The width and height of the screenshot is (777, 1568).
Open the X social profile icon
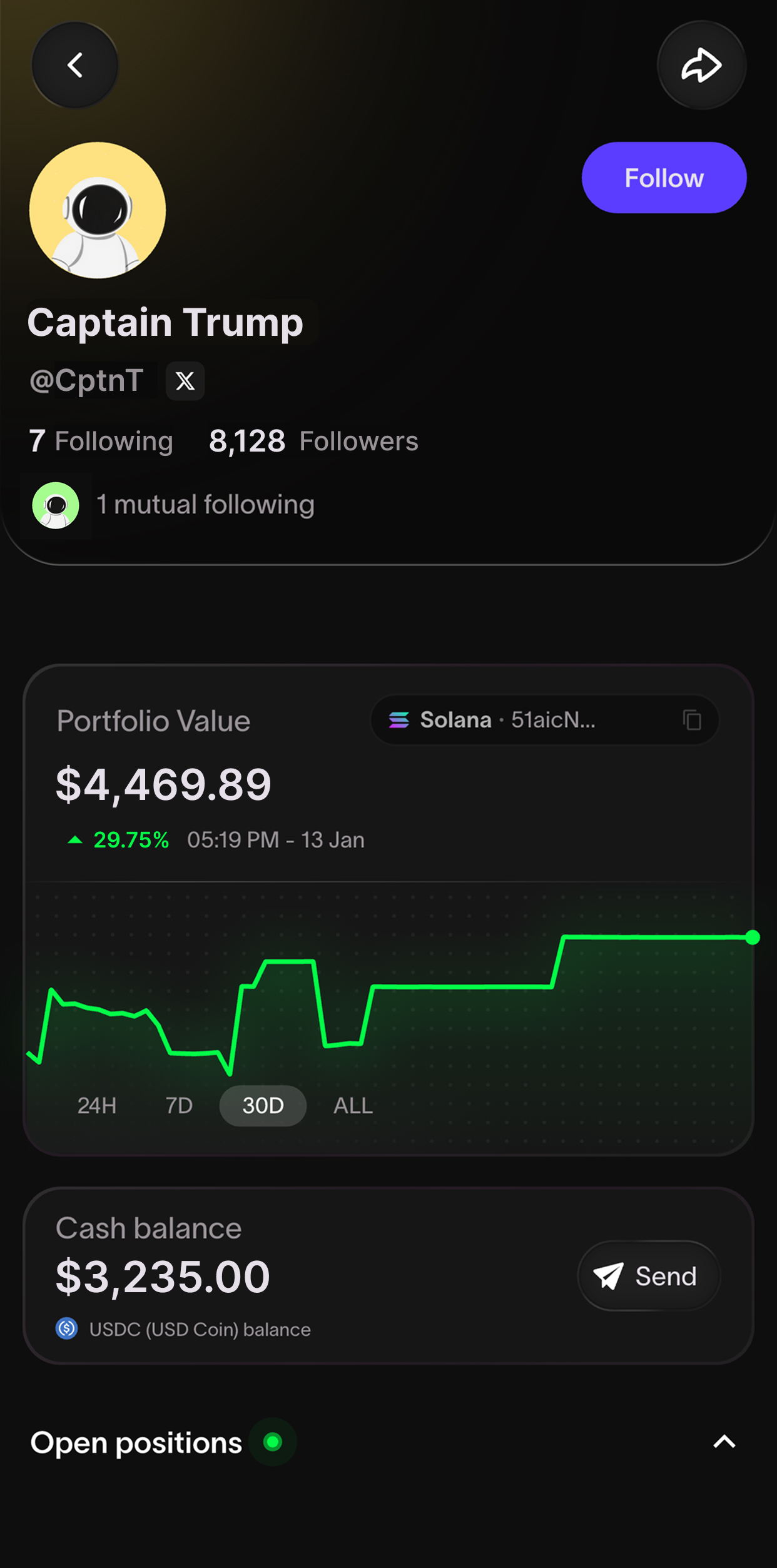[x=185, y=380]
